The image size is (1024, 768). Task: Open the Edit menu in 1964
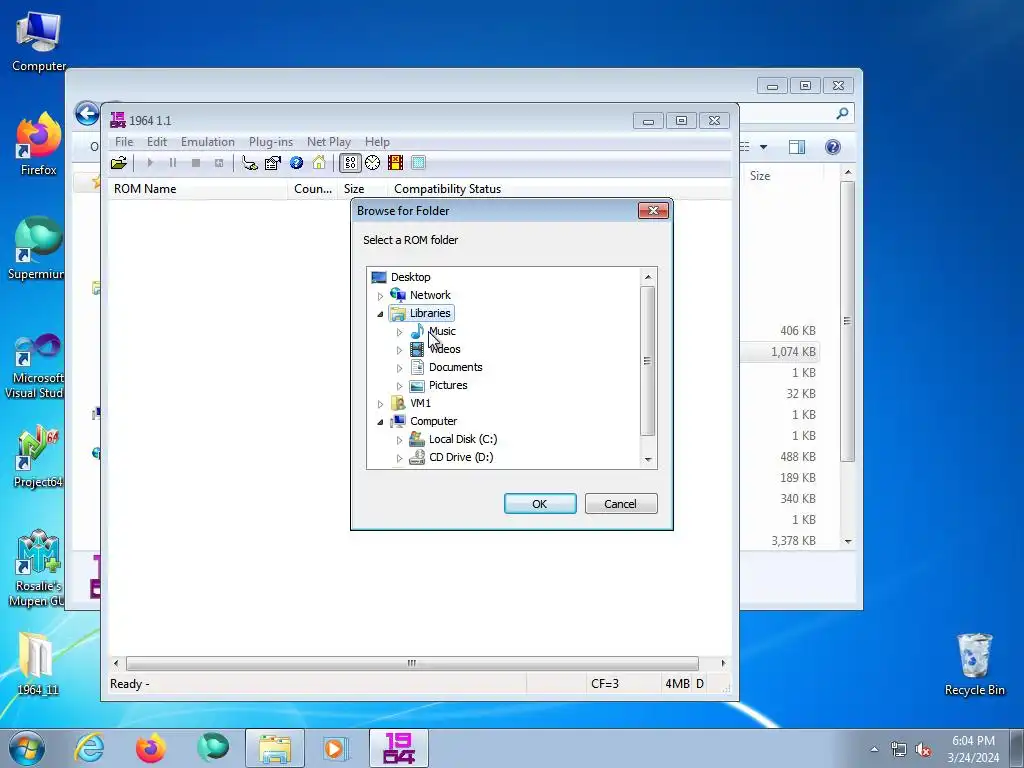point(157,142)
